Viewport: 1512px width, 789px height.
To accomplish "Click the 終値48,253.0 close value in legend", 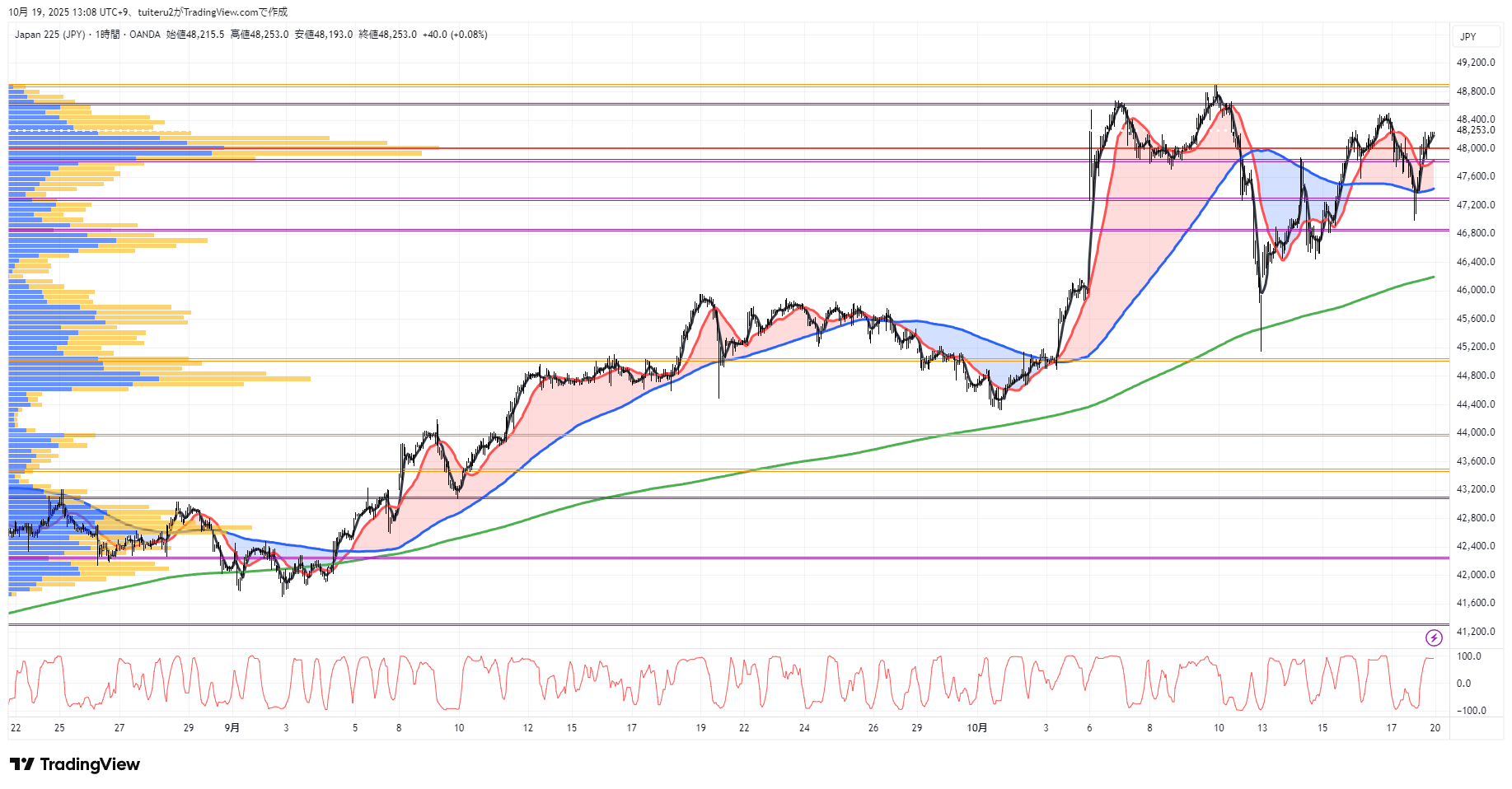I will [387, 35].
